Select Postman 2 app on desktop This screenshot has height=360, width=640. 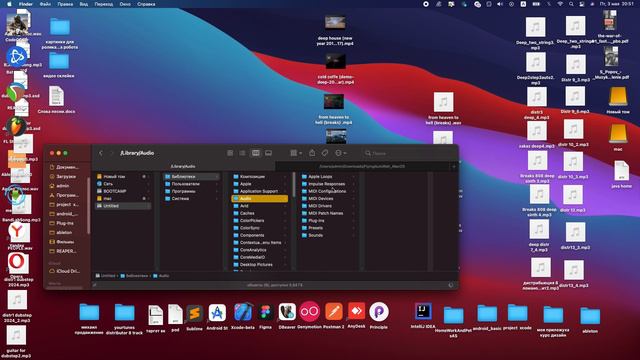pyautogui.click(x=334, y=316)
